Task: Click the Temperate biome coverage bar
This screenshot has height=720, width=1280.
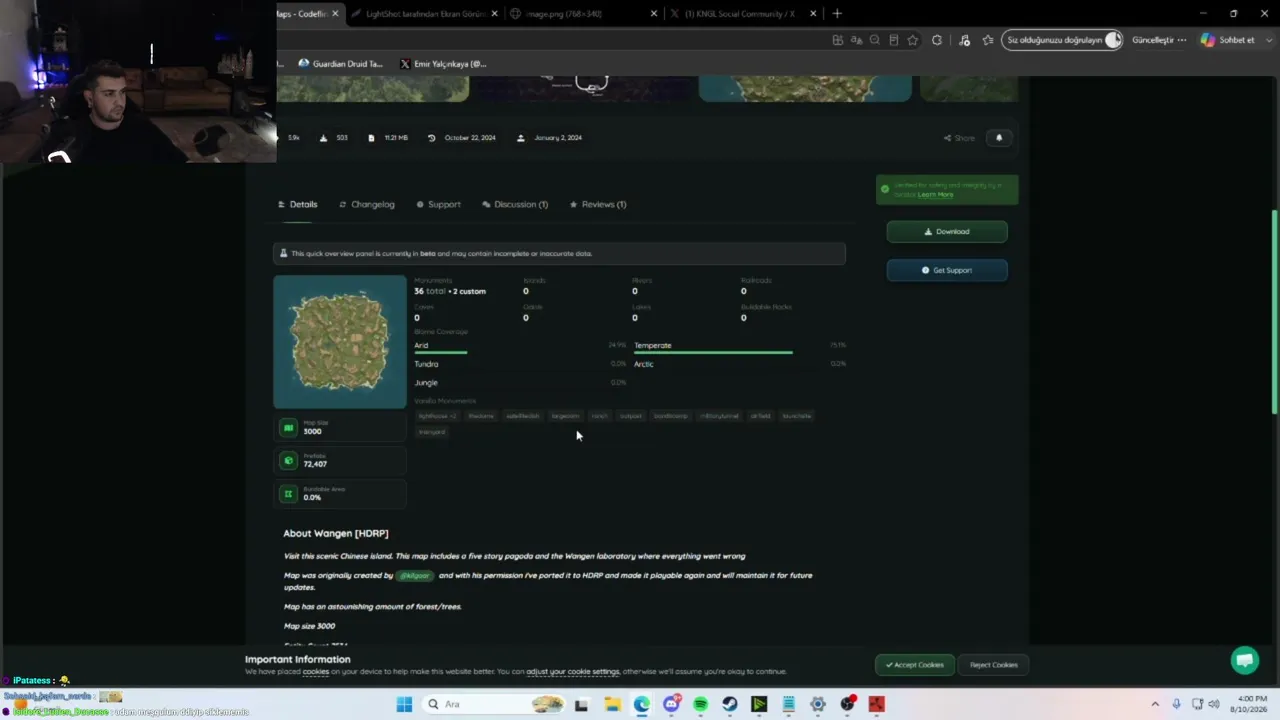Action: pyautogui.click(x=713, y=352)
